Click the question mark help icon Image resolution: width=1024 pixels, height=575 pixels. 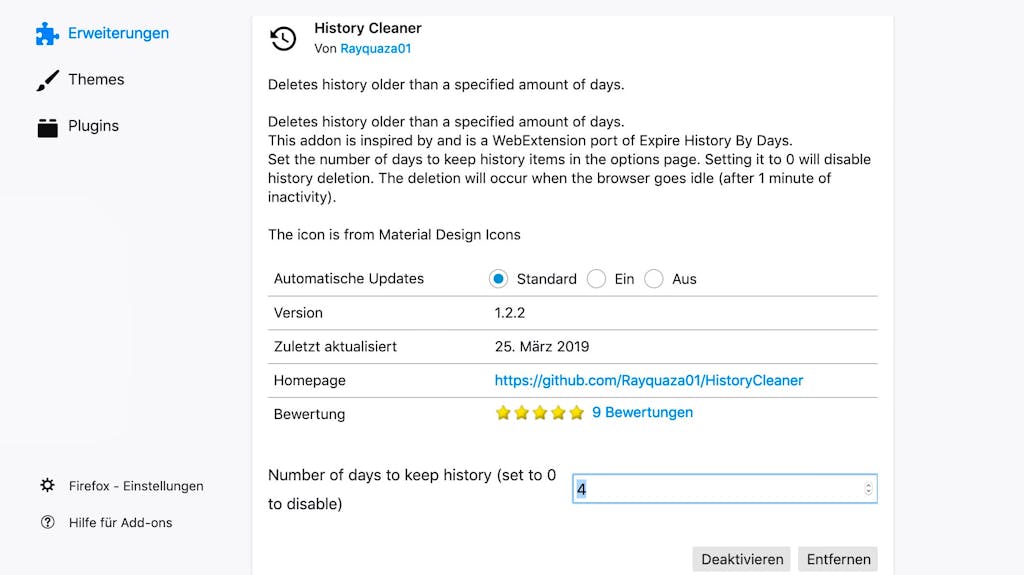coord(48,522)
